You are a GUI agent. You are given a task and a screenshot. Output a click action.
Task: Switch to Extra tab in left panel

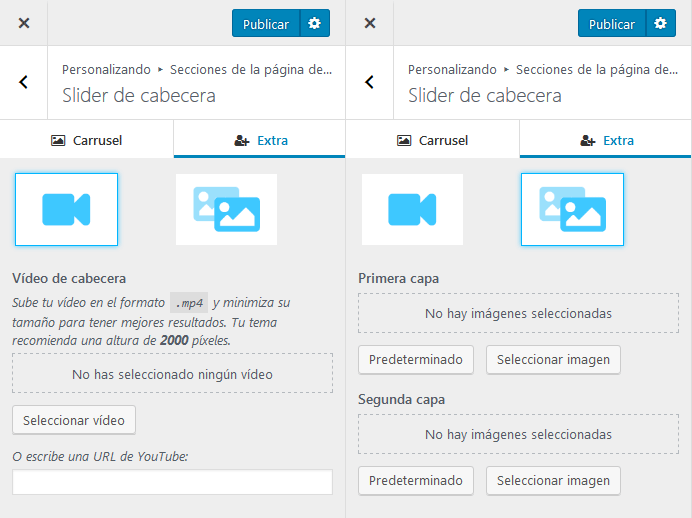pos(260,140)
